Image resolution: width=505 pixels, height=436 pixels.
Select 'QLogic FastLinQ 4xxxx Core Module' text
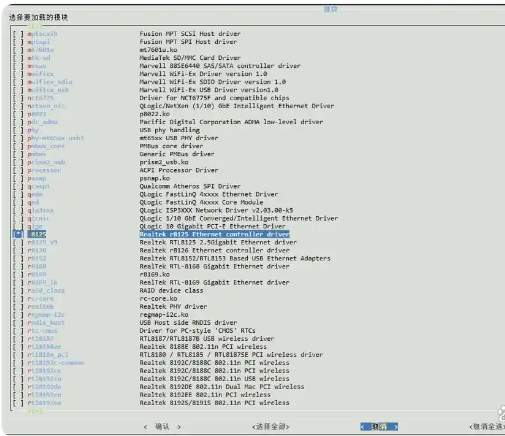coord(201,202)
